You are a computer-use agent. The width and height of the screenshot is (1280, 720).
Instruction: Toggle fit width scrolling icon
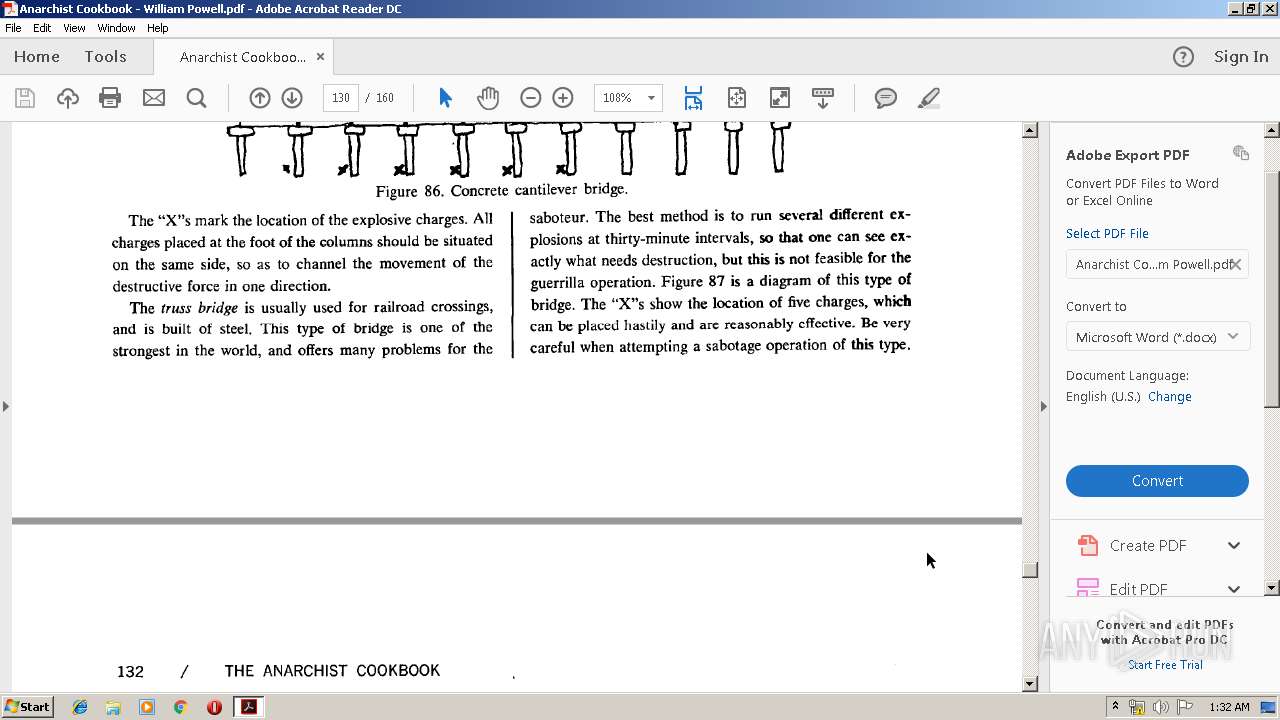point(693,98)
